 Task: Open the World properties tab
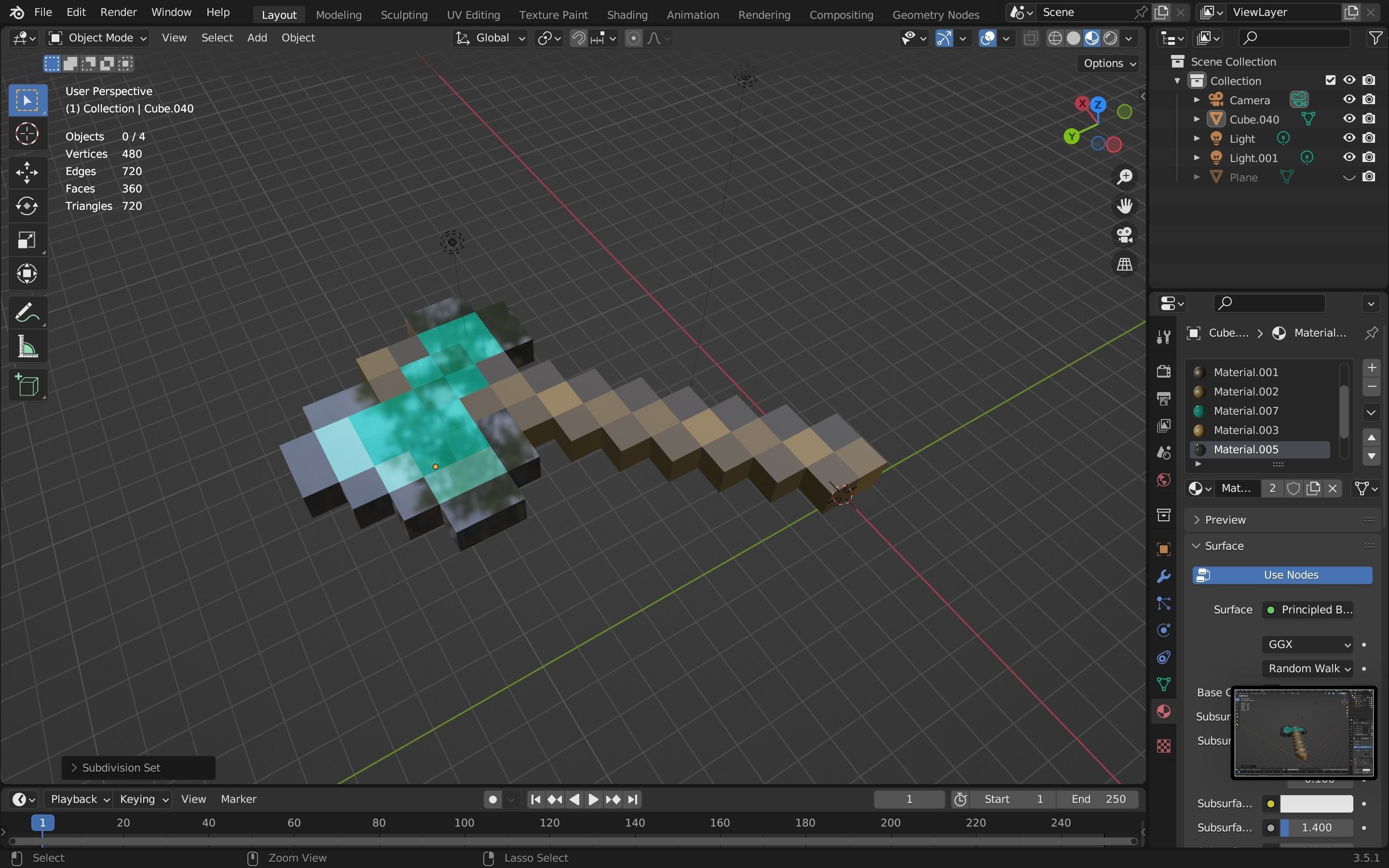1163,479
